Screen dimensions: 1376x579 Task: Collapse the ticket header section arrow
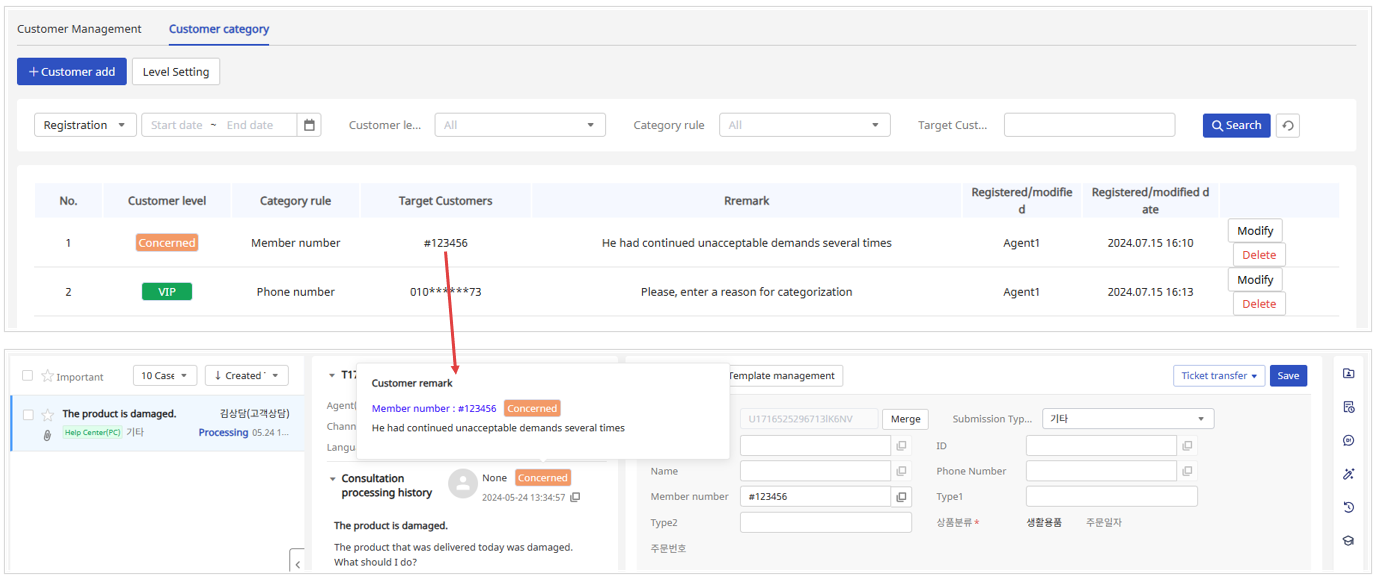click(333, 376)
